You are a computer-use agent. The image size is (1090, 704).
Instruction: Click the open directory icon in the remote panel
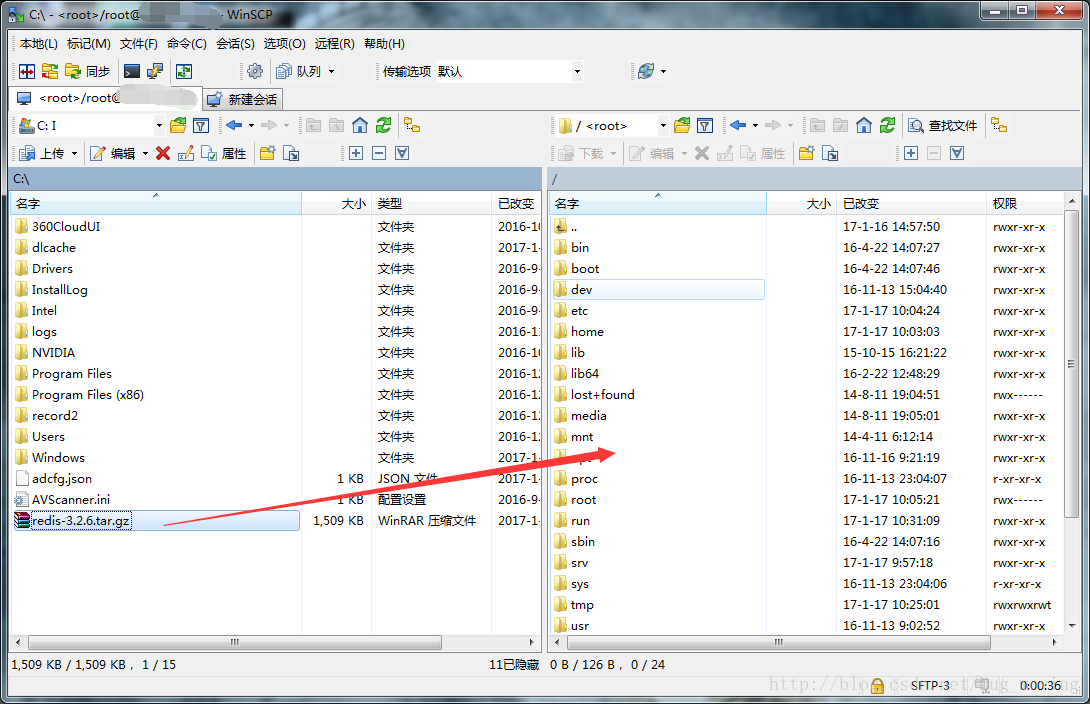[682, 125]
